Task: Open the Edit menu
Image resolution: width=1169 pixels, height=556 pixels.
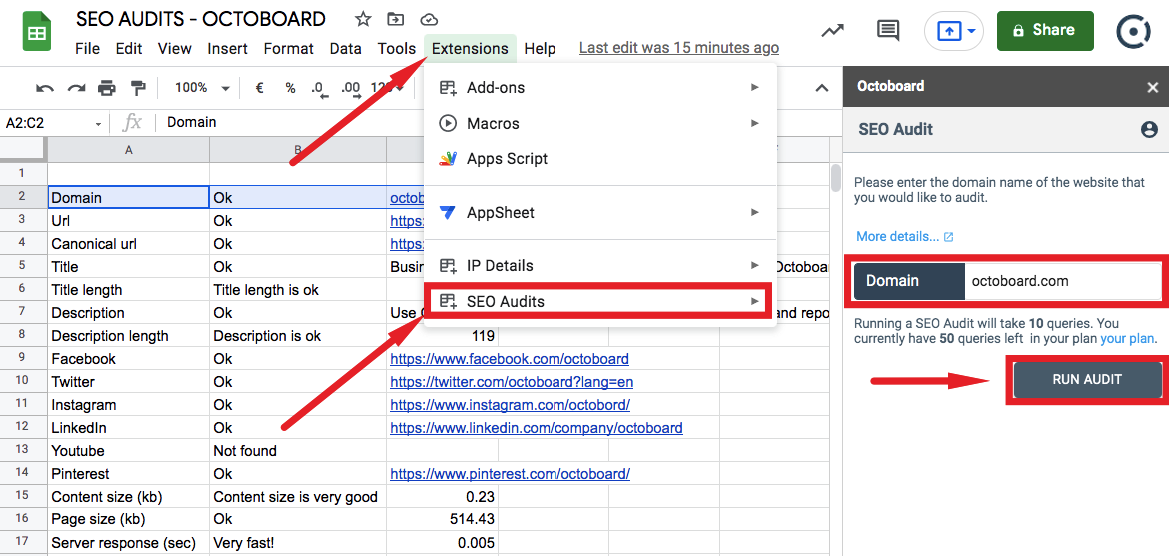Action: 129,48
